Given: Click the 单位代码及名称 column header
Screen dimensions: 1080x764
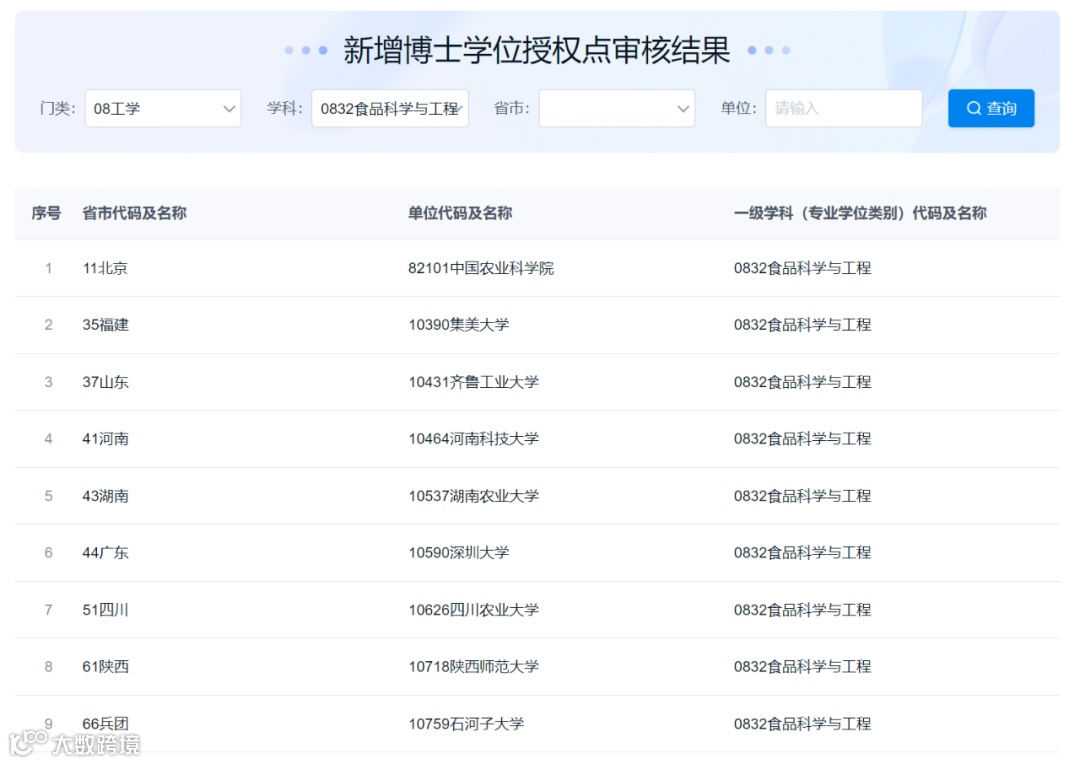Looking at the screenshot, I should tap(460, 213).
